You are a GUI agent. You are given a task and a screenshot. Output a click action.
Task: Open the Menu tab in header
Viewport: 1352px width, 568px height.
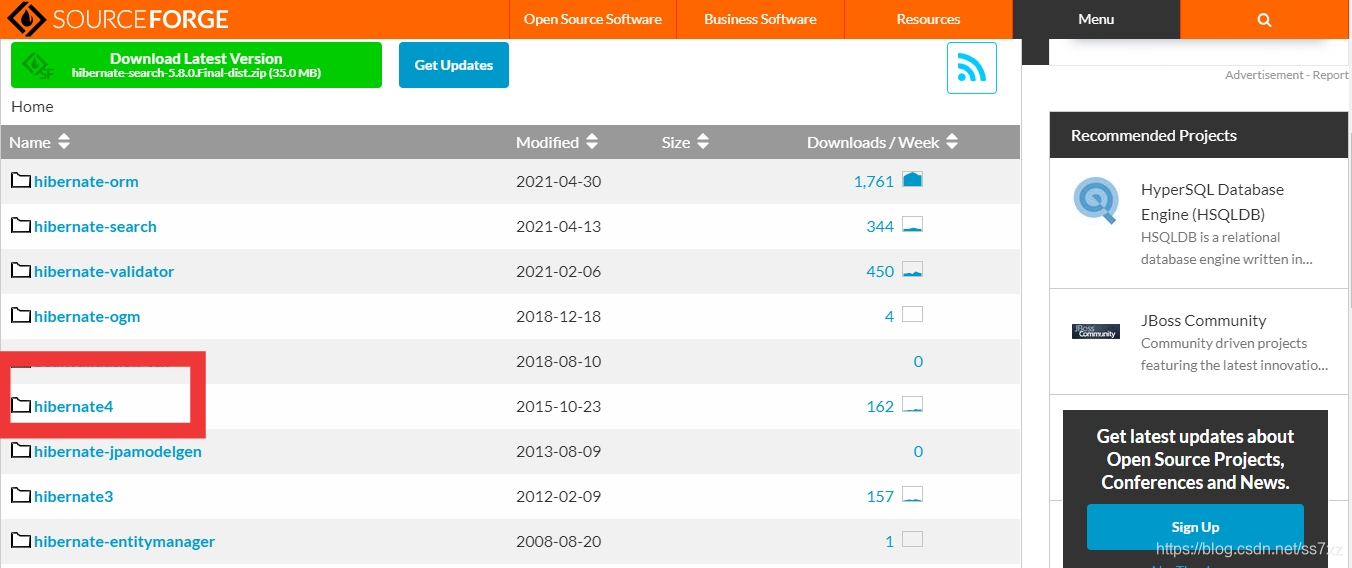click(x=1096, y=19)
